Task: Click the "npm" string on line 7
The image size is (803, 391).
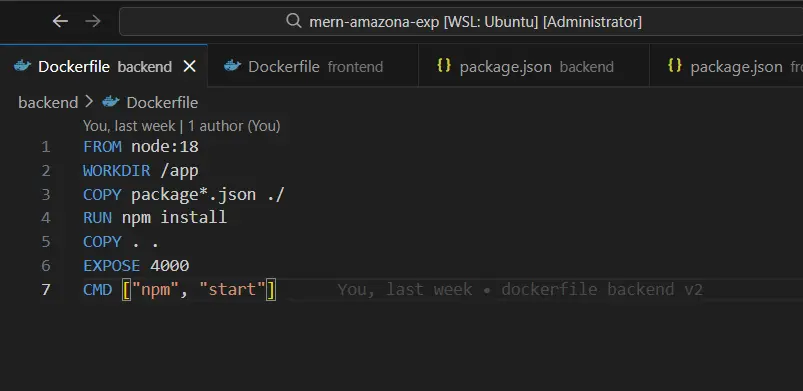Action: point(156,290)
